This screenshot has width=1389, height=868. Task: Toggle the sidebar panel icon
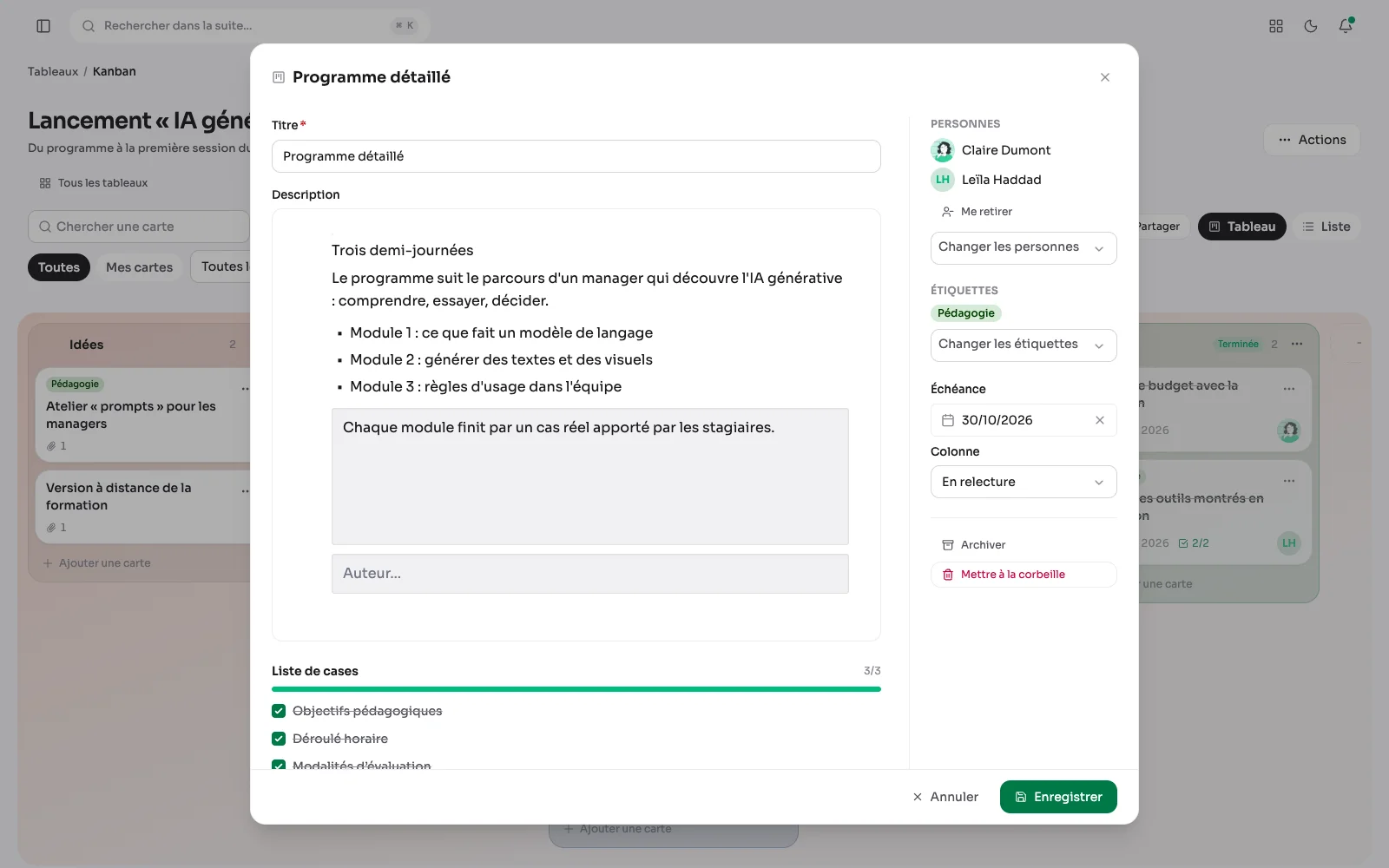click(43, 26)
